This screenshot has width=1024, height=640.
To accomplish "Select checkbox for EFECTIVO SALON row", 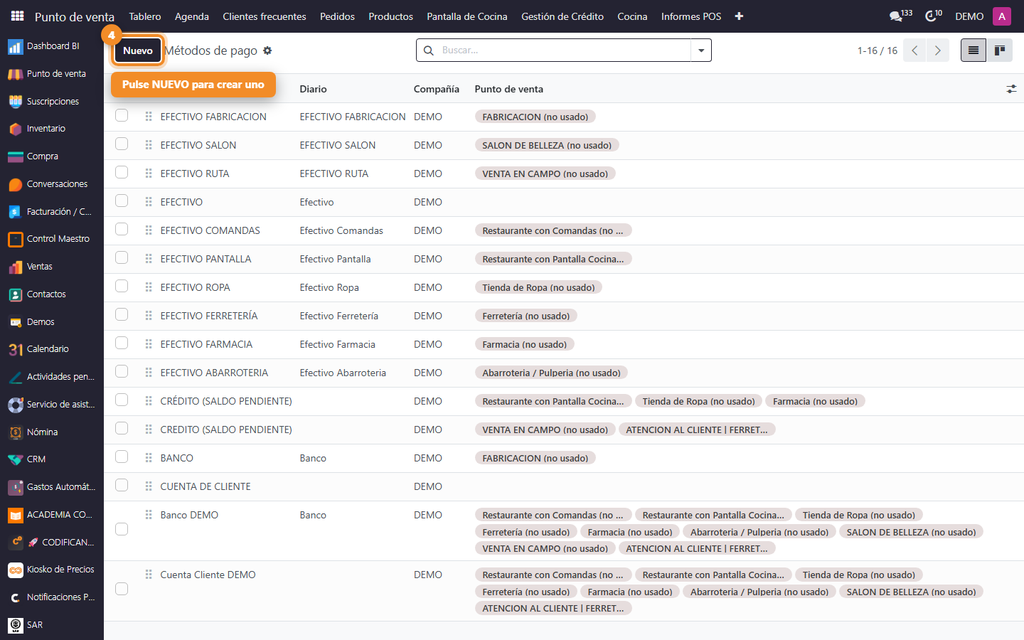I will click(x=121, y=144).
